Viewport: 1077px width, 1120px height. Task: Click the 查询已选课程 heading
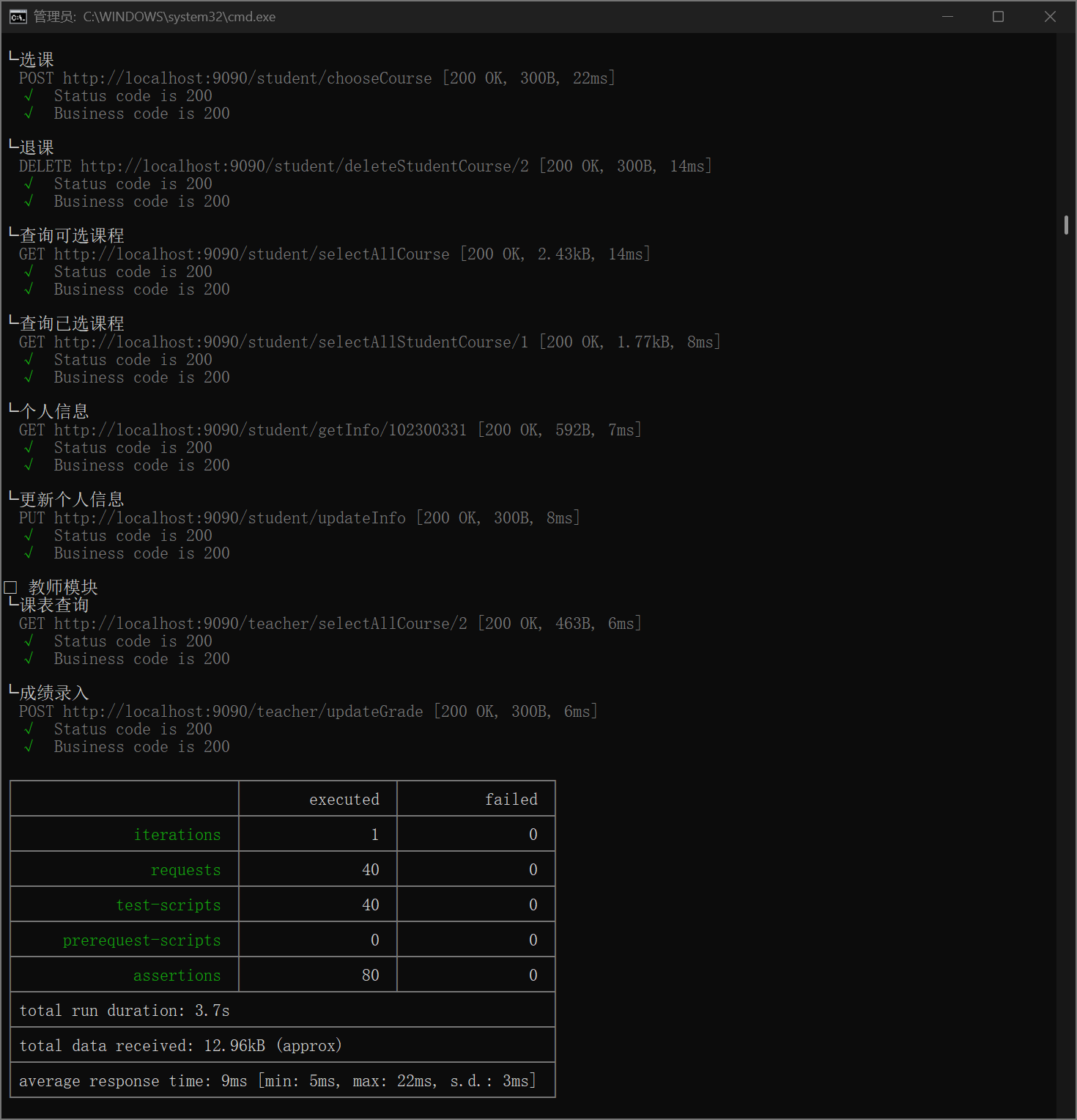click(x=72, y=323)
